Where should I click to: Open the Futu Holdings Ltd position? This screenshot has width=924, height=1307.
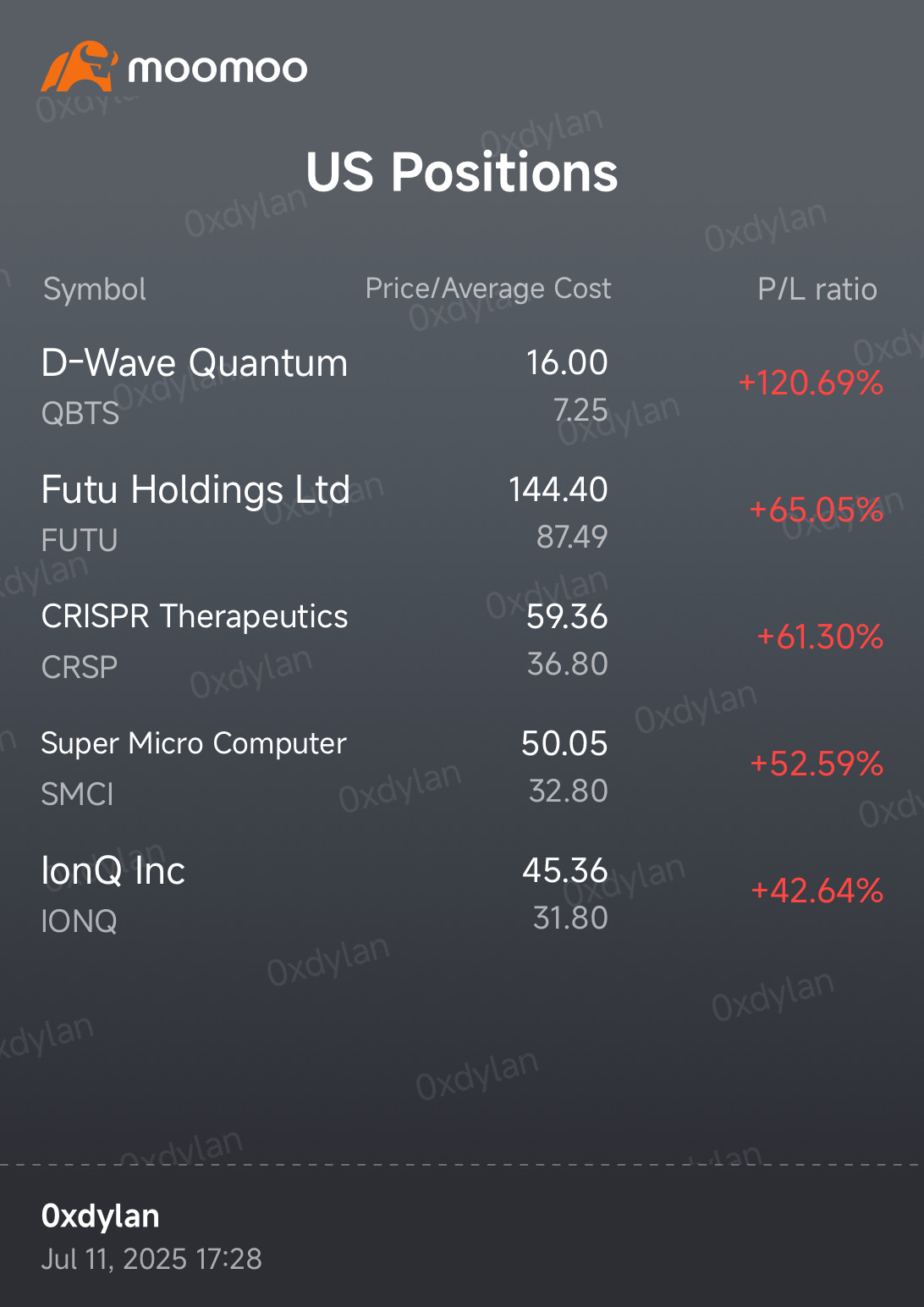462,513
